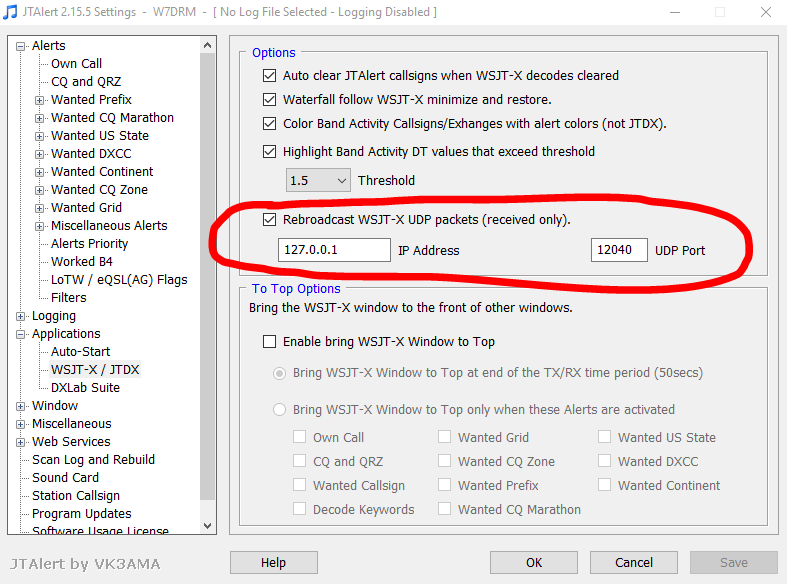The width and height of the screenshot is (787, 584).
Task: Expand the Wanted CQ Zone tree node
Action: pyautogui.click(x=39, y=191)
